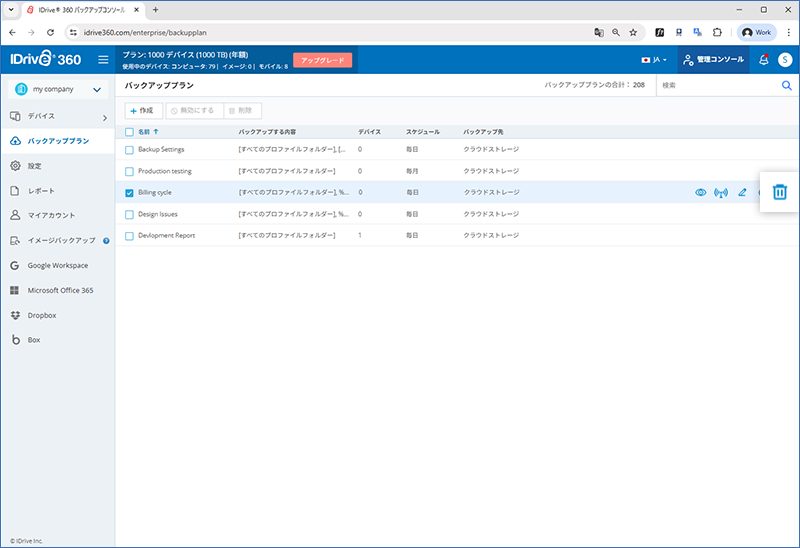Click the broadcast antenna icon on Billing cycle
The width and height of the screenshot is (800, 548).
[x=721, y=192]
